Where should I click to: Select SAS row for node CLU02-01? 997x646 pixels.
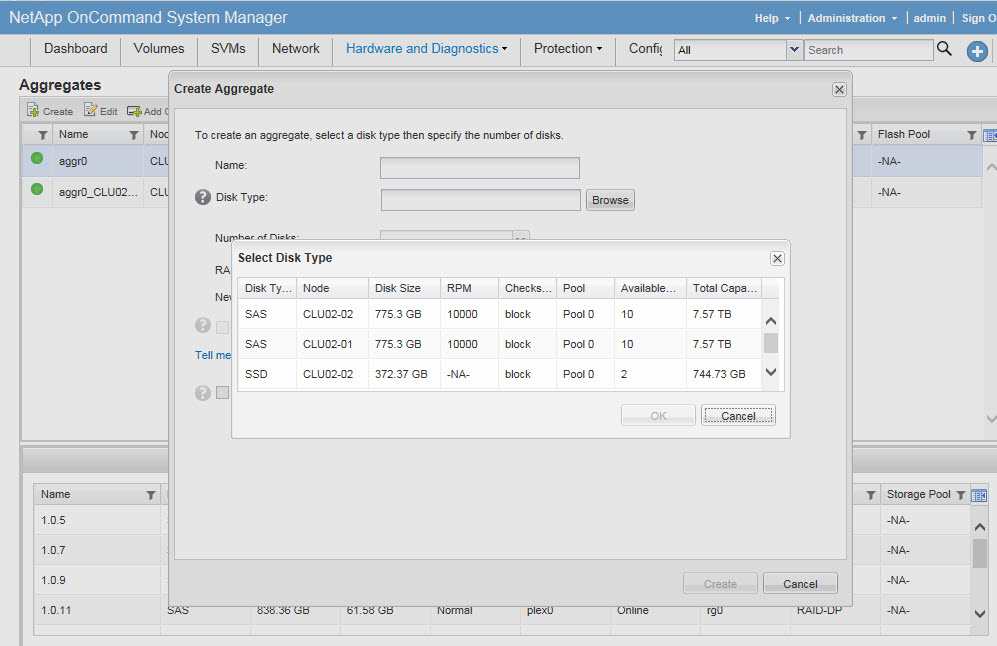[499, 344]
